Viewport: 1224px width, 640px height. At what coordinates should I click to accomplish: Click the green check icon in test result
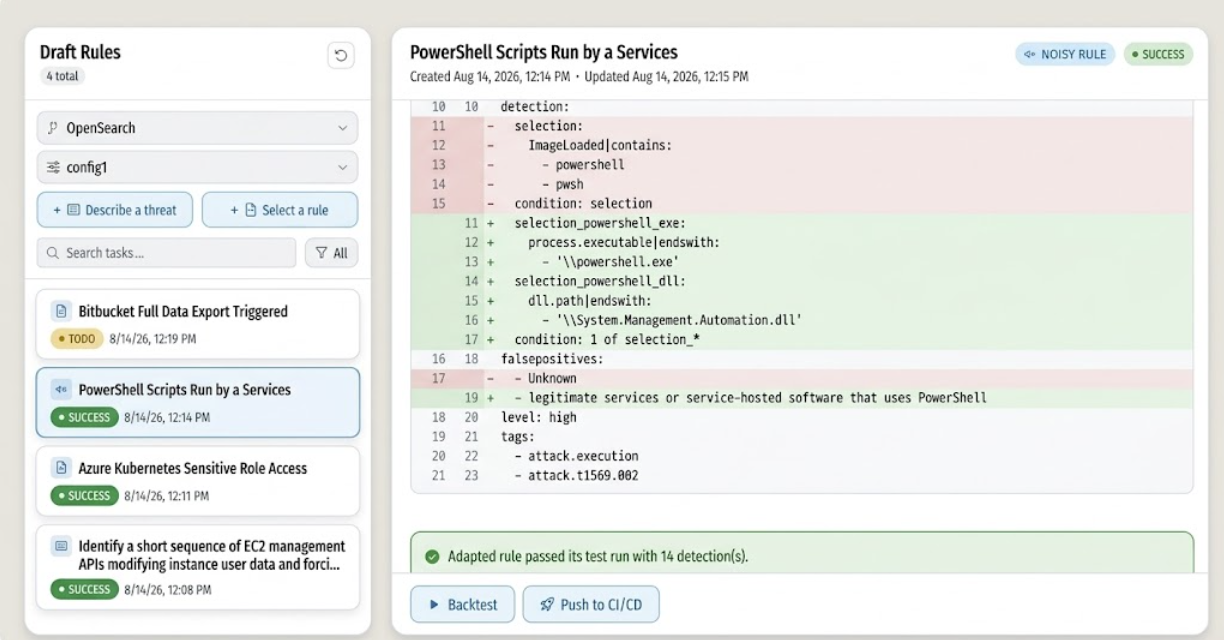(x=432, y=556)
